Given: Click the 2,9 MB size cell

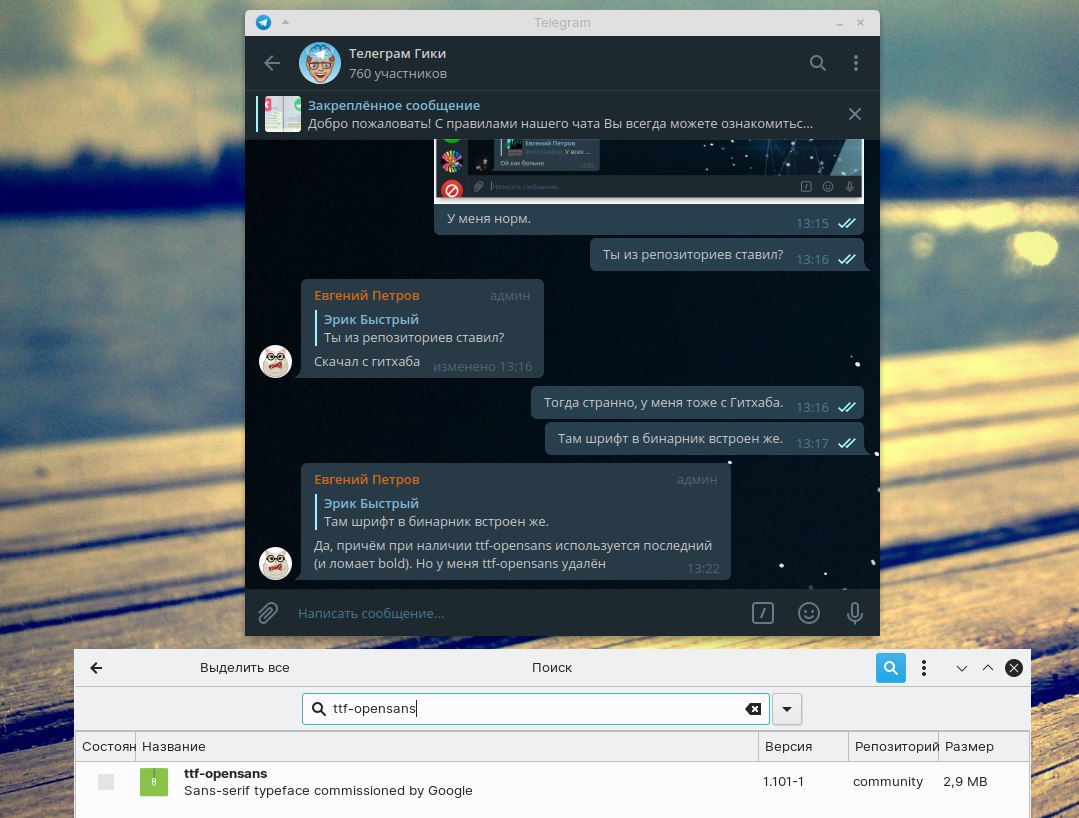Looking at the screenshot, I should 965,782.
